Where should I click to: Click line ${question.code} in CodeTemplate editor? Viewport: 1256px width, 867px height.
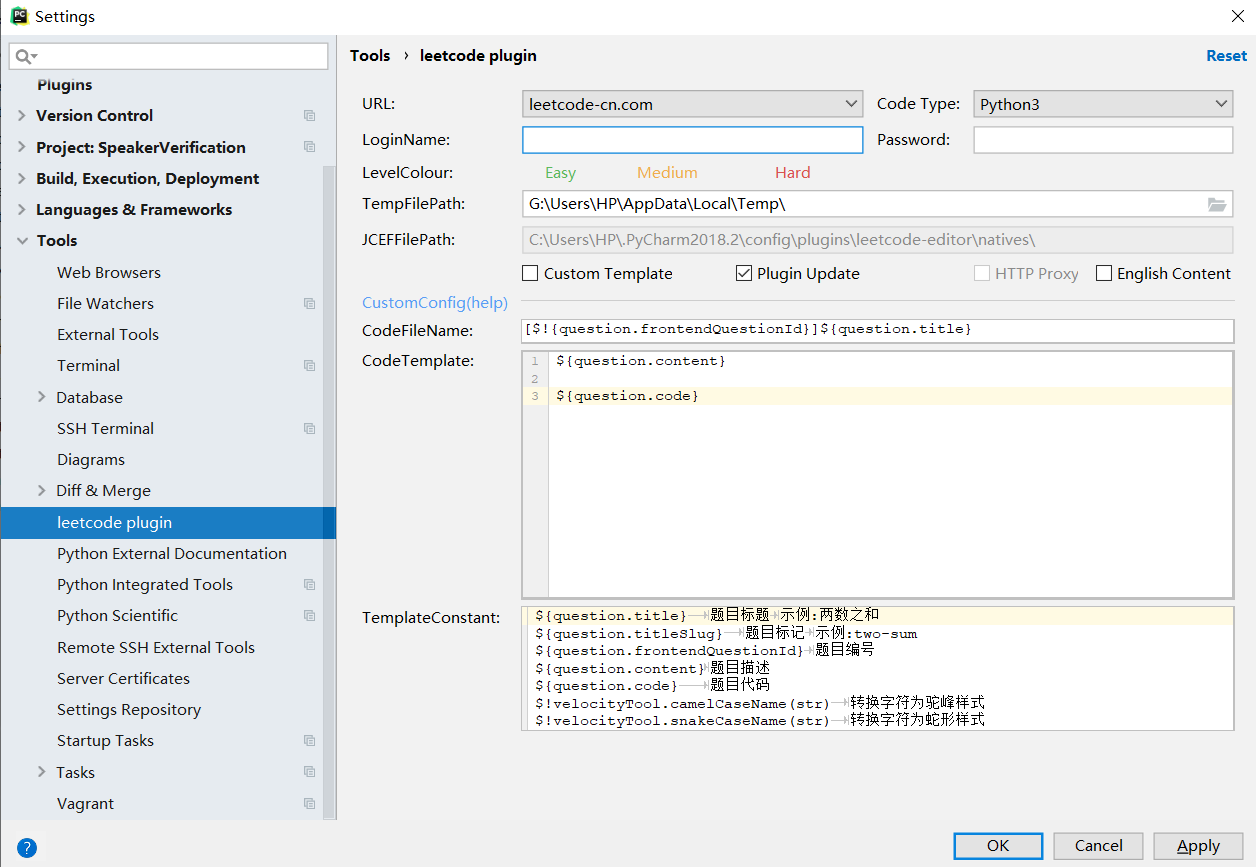point(627,396)
